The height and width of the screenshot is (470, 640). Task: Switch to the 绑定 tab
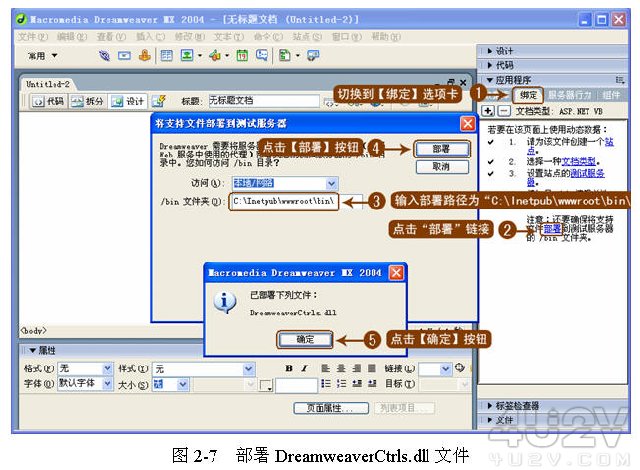pyautogui.click(x=526, y=93)
